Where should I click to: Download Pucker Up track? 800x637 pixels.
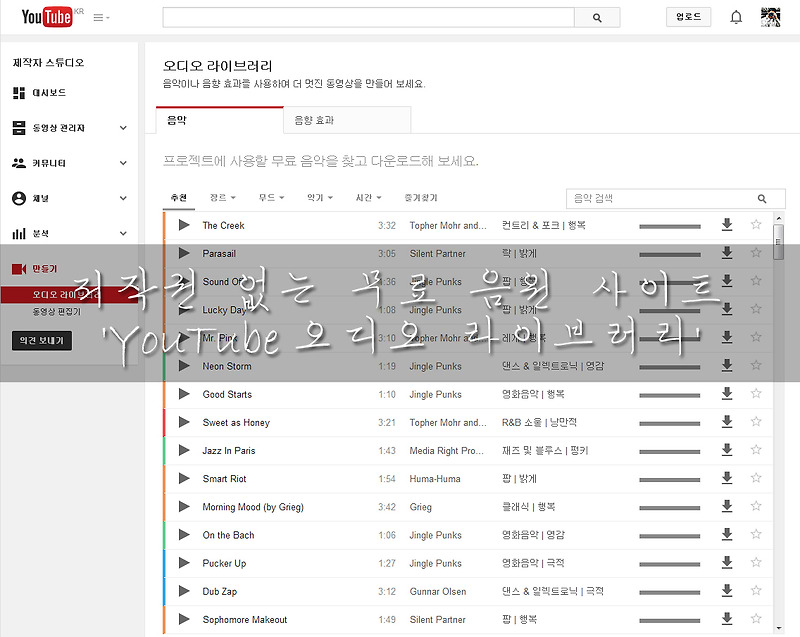tap(727, 563)
